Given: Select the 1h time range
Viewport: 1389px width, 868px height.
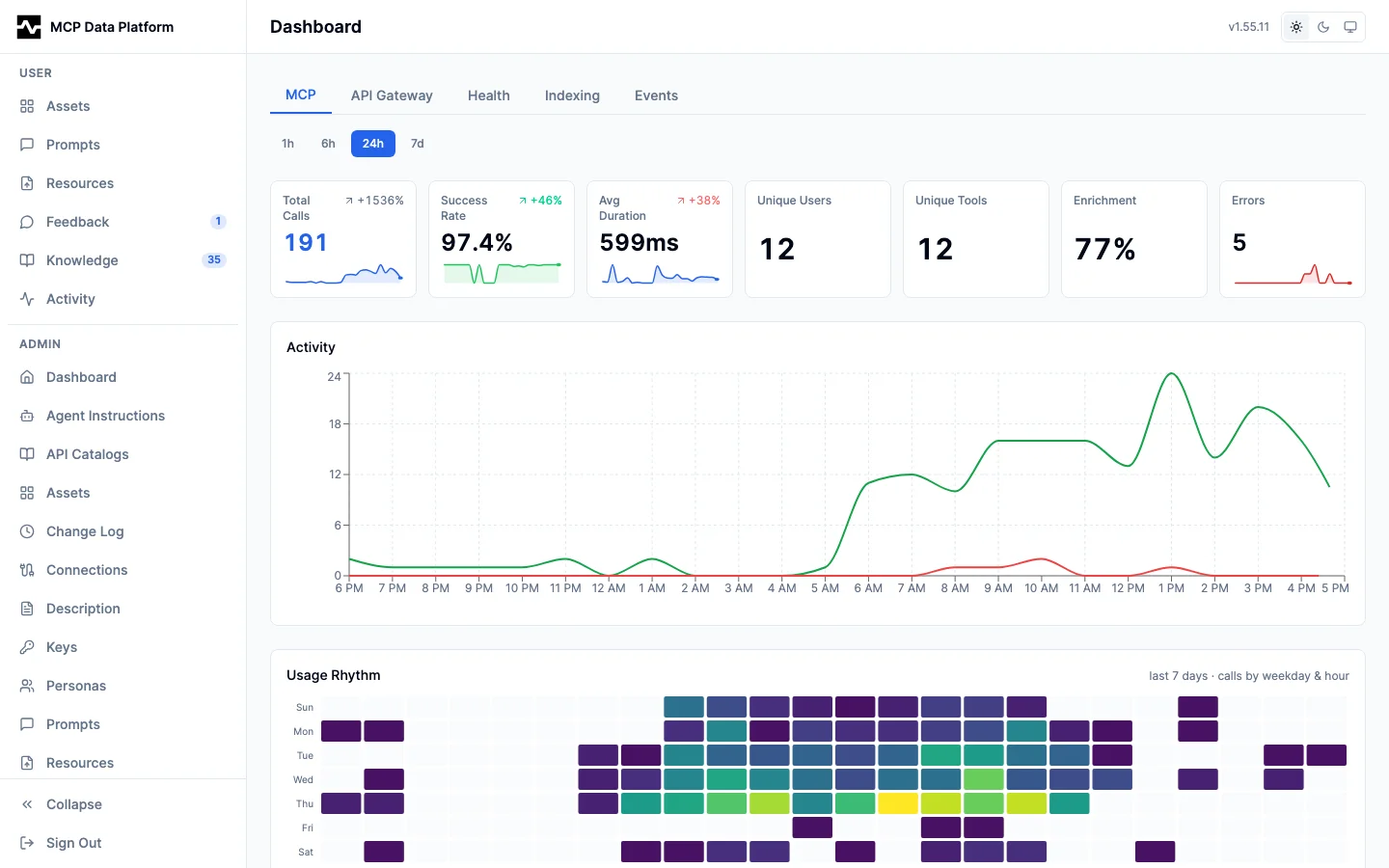Looking at the screenshot, I should (x=287, y=144).
